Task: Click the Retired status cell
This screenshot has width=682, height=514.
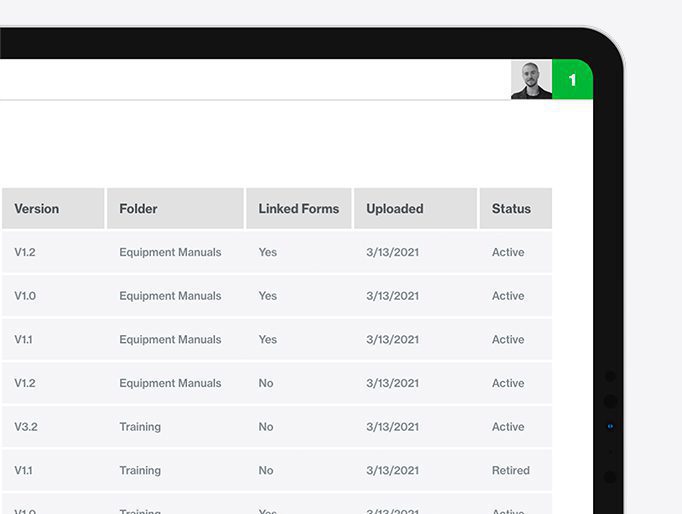Action: coord(511,470)
